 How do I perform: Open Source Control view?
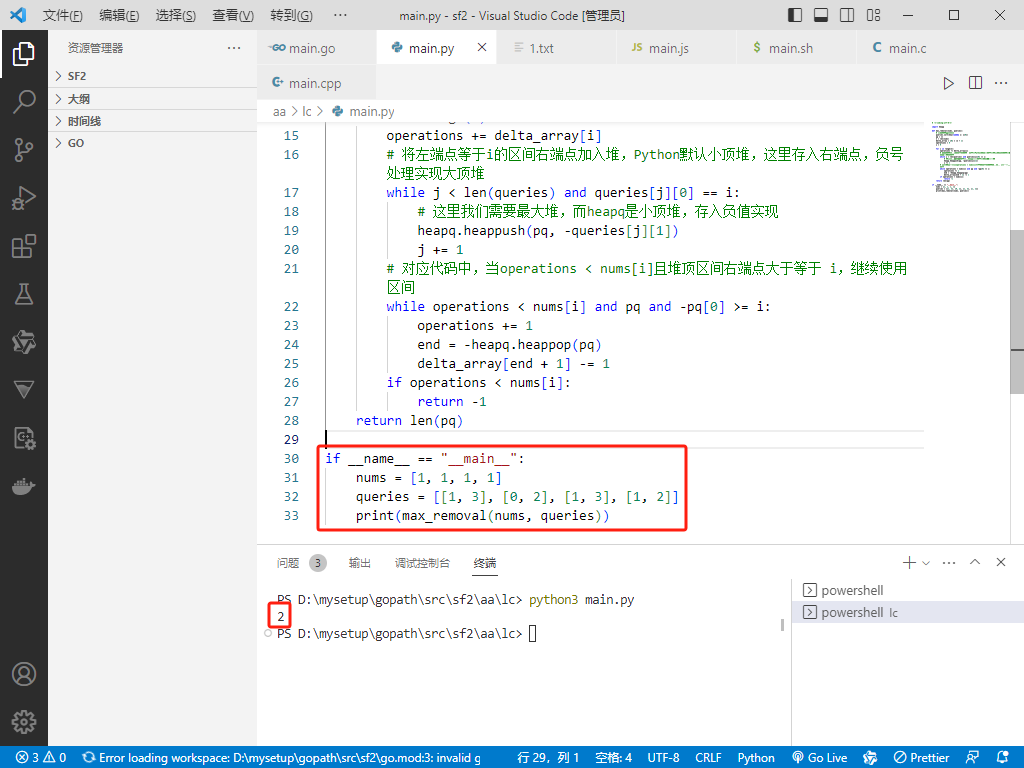(x=24, y=150)
